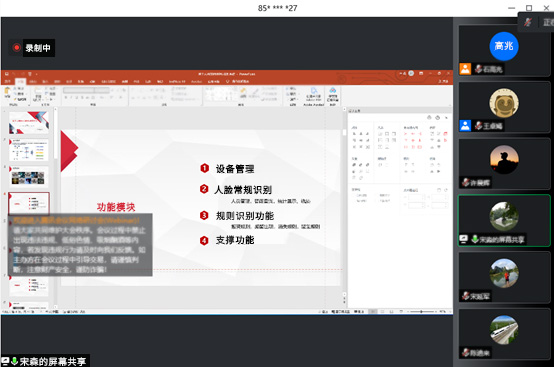The width and height of the screenshot is (554, 367).
Task: Click the 宋淼的屏幕共享 label at bottom left
Action: (52, 361)
